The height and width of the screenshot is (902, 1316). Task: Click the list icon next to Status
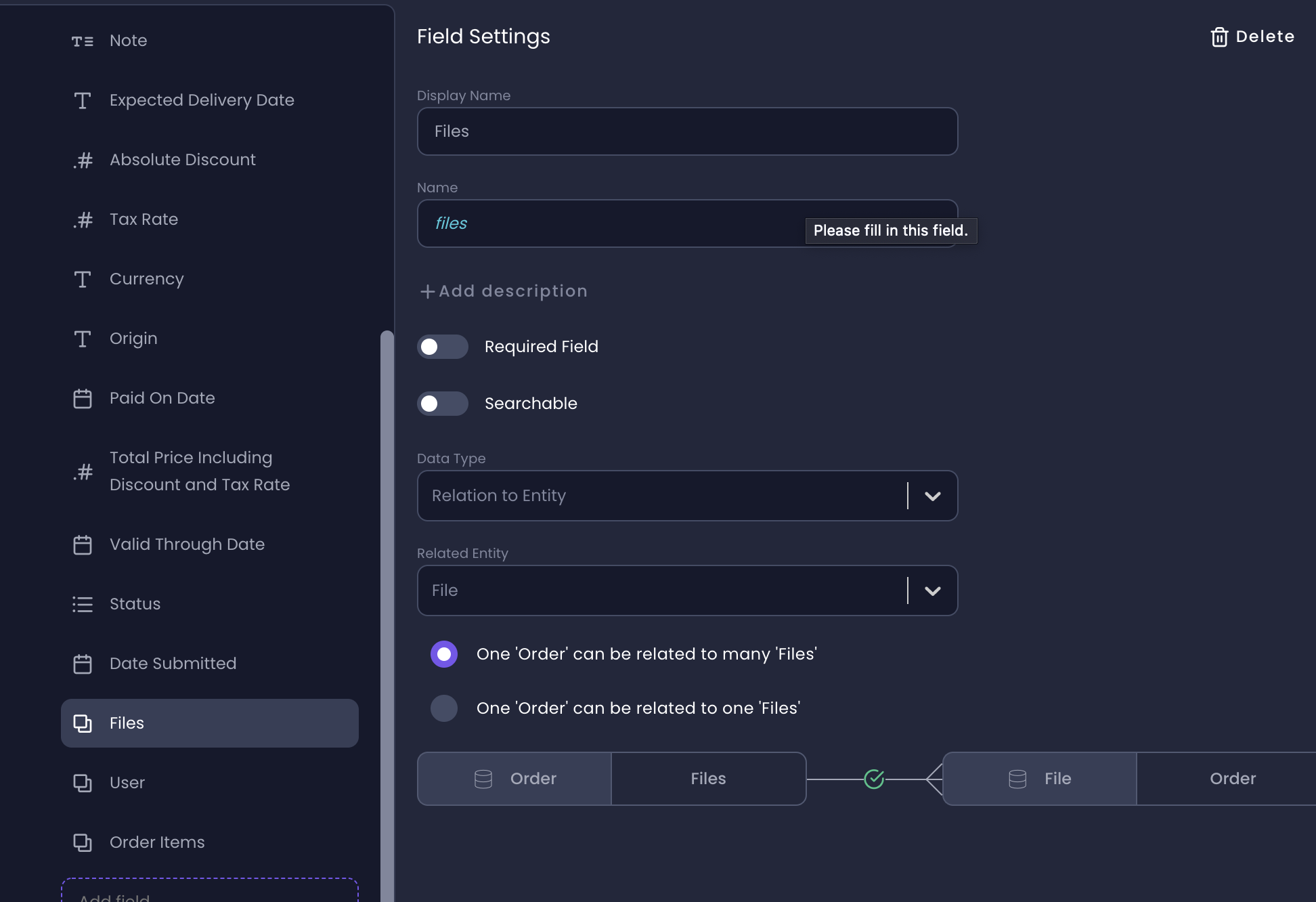pyautogui.click(x=83, y=604)
